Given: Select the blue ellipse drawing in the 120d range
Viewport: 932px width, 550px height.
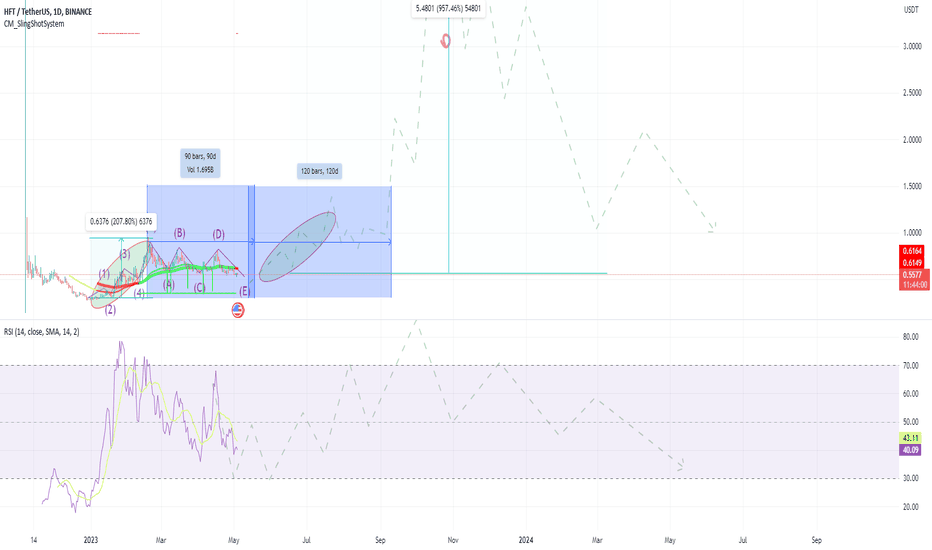Looking at the screenshot, I should 298,246.
